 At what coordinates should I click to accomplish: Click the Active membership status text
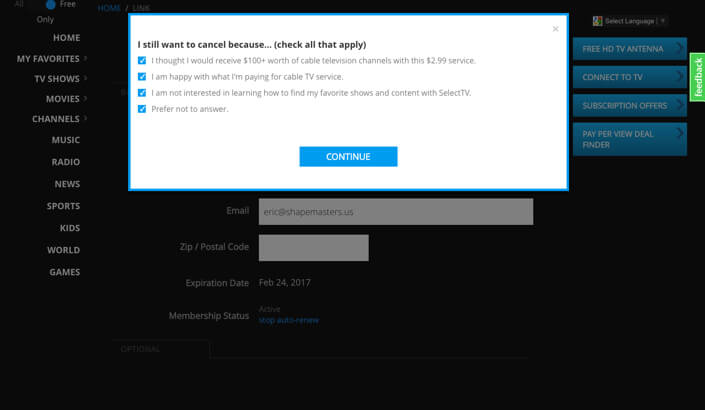(269, 309)
